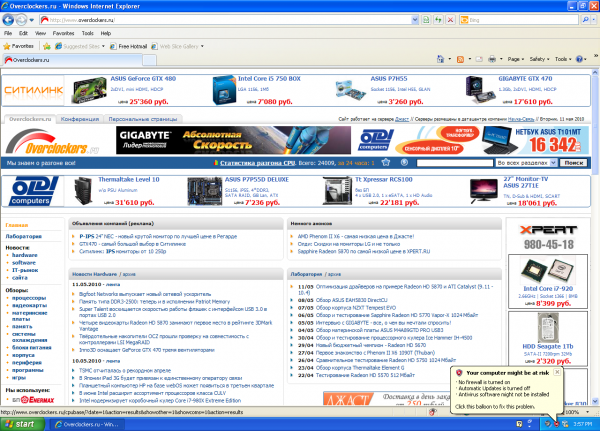Open the command bar Tools dropdown
This screenshot has width=600, height=431.
click(x=563, y=59)
